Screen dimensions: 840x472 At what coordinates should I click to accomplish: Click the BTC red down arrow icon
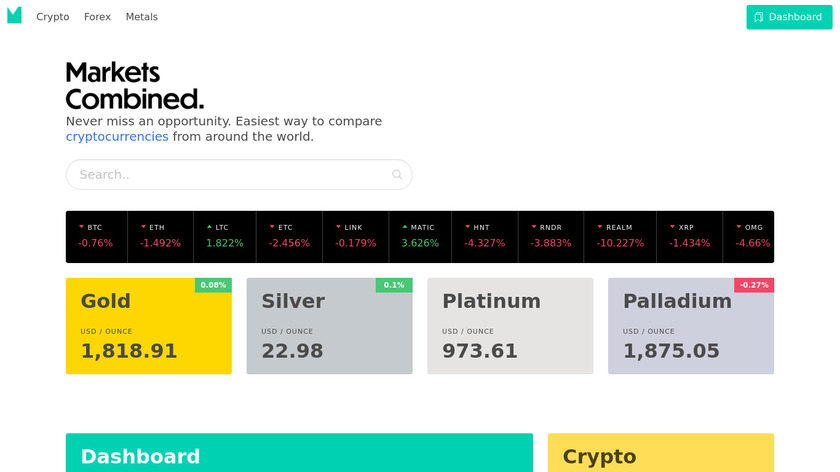[x=81, y=227]
